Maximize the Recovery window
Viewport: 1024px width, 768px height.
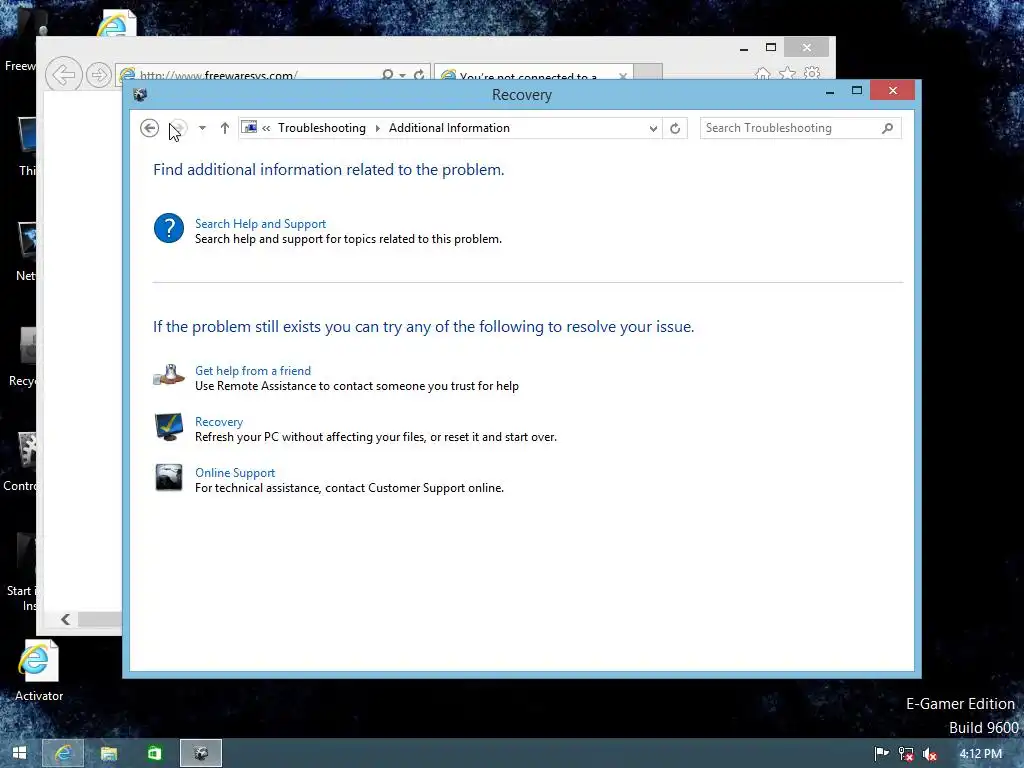[x=857, y=91]
